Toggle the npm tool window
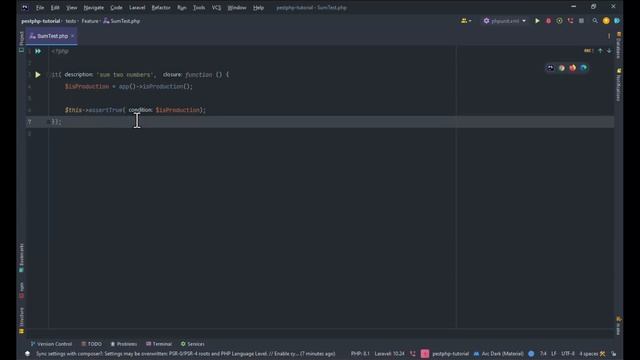This screenshot has width=640, height=360. pos(21,290)
